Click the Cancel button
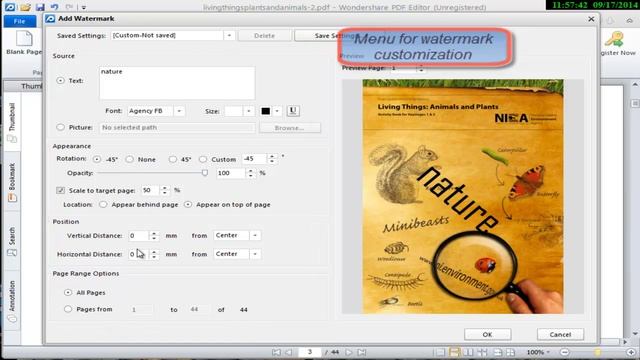 pos(560,334)
